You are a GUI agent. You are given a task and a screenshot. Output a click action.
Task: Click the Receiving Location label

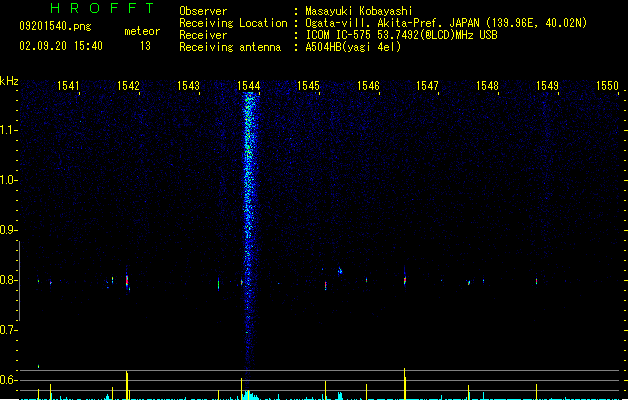(x=233, y=23)
